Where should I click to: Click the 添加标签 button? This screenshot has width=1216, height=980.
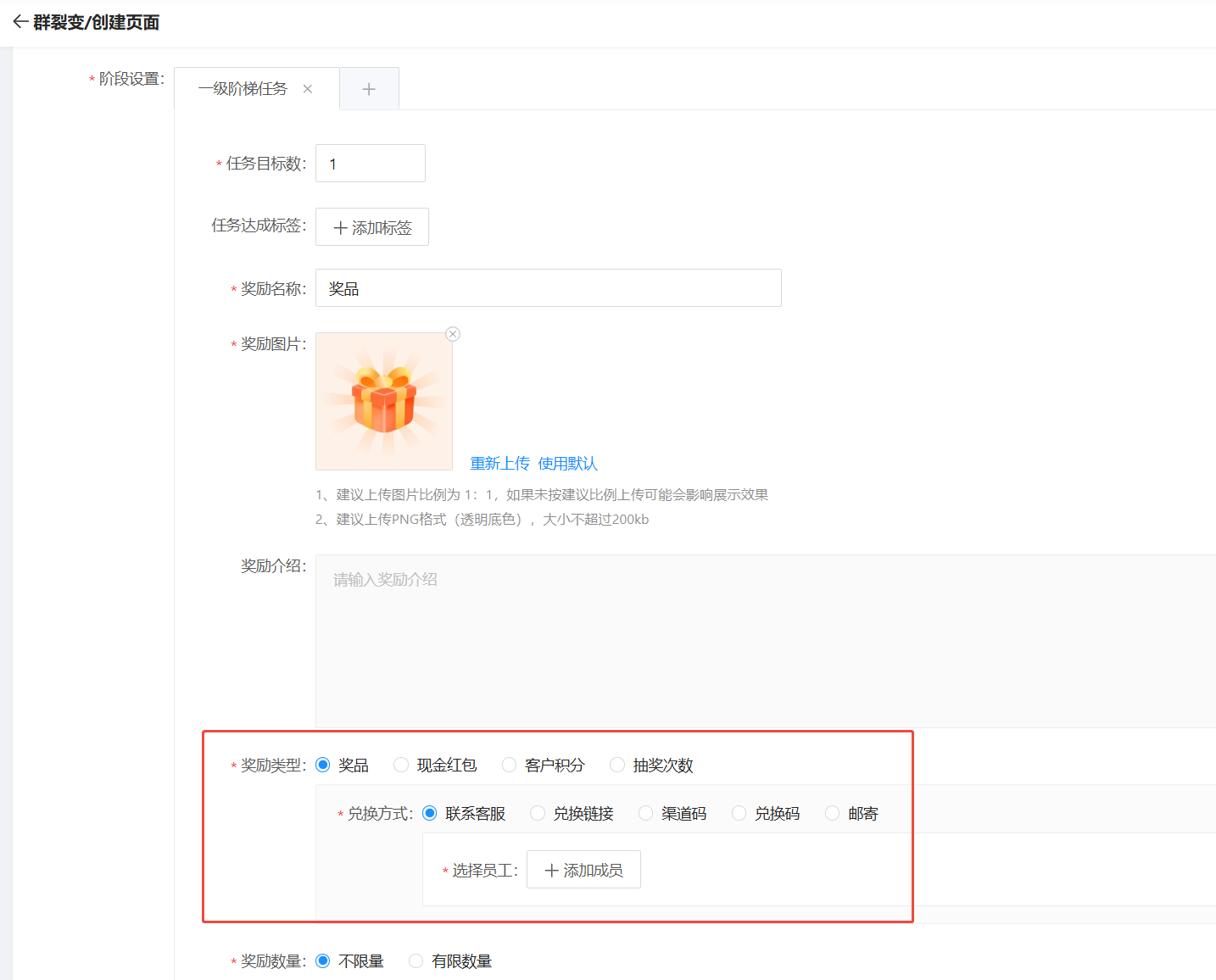[x=372, y=227]
